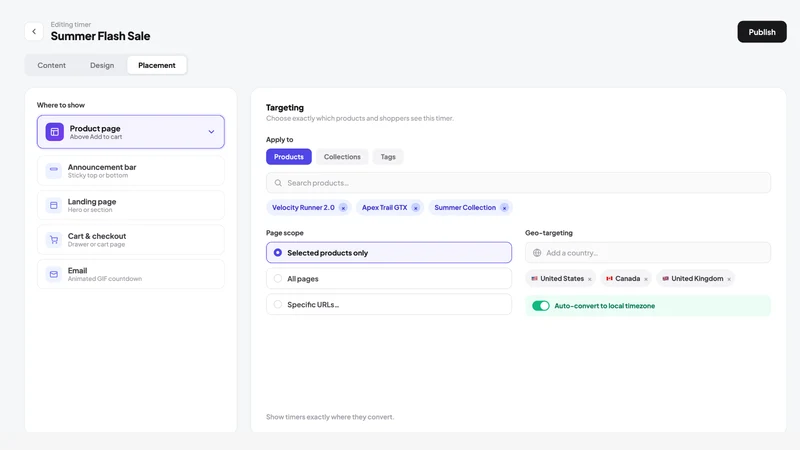800x450 pixels.
Task: Select the All pages radio option
Action: point(278,279)
